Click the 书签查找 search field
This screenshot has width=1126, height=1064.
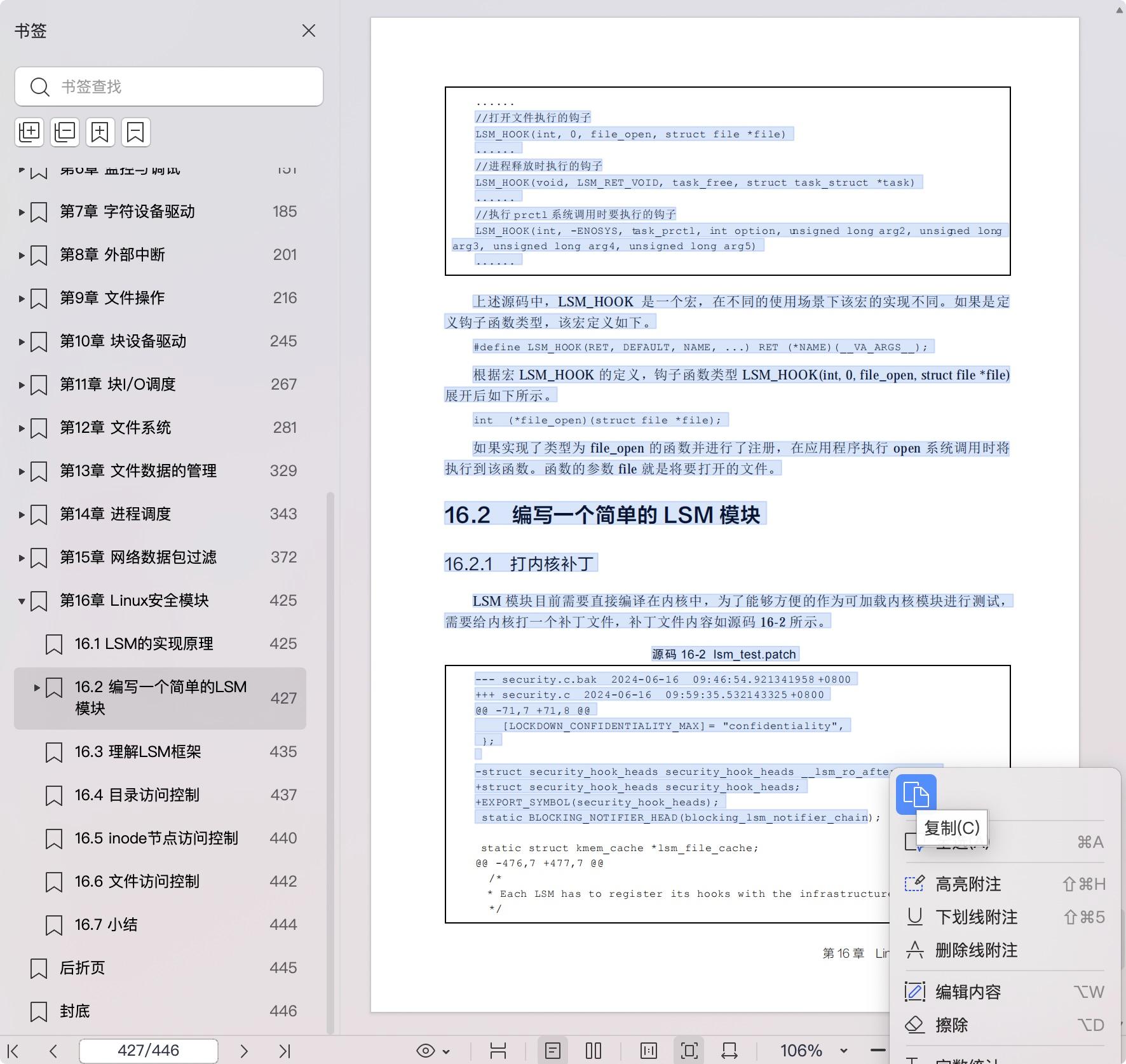click(168, 86)
